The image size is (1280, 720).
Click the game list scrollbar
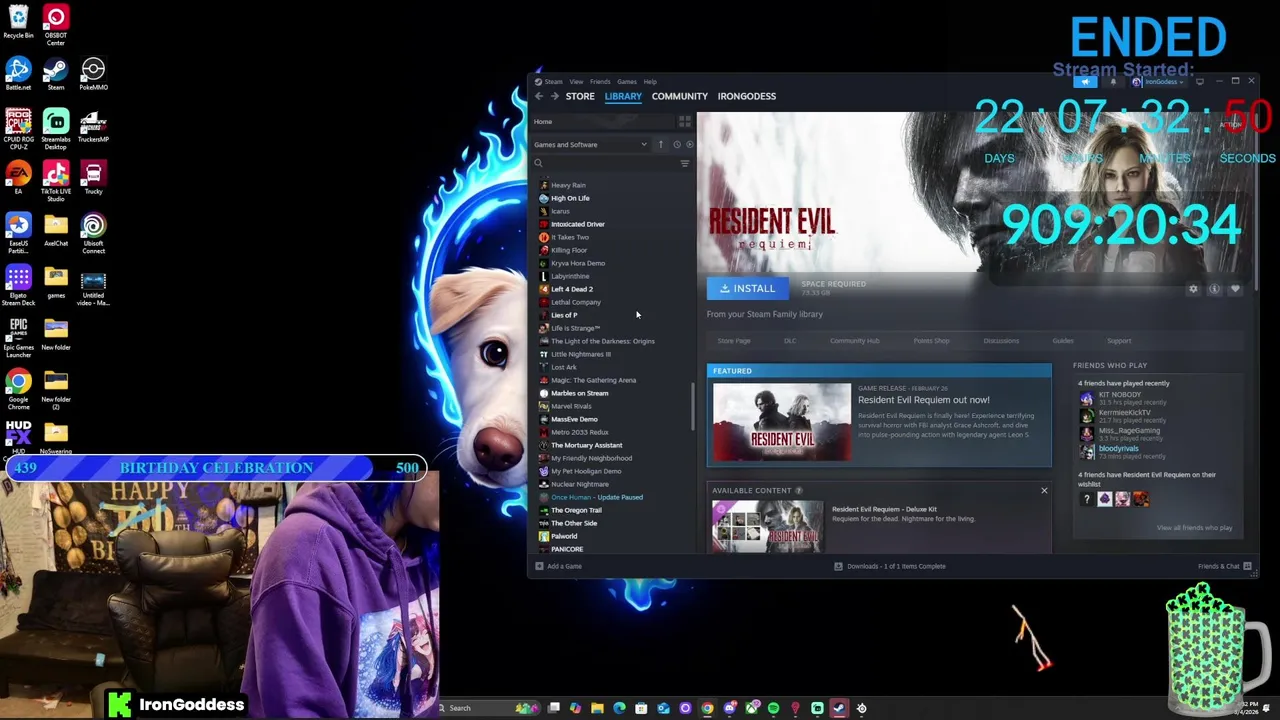tap(692, 408)
